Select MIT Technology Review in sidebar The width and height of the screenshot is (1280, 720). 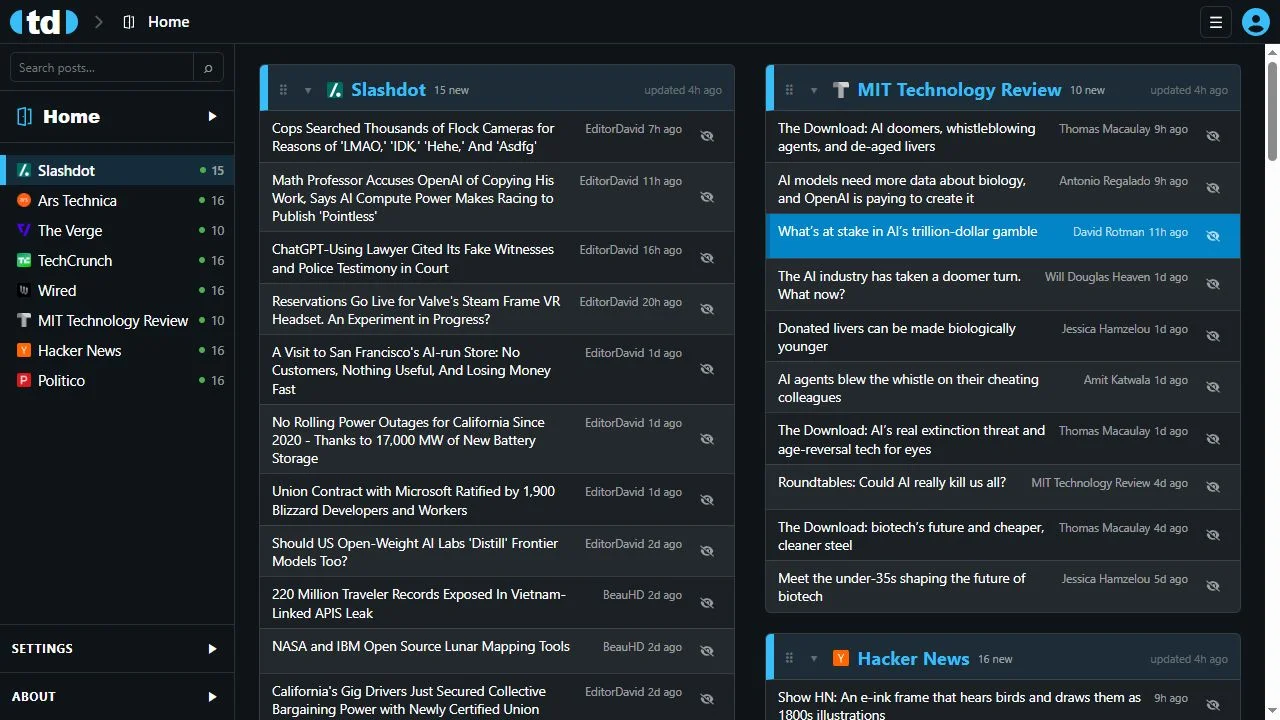(117, 321)
